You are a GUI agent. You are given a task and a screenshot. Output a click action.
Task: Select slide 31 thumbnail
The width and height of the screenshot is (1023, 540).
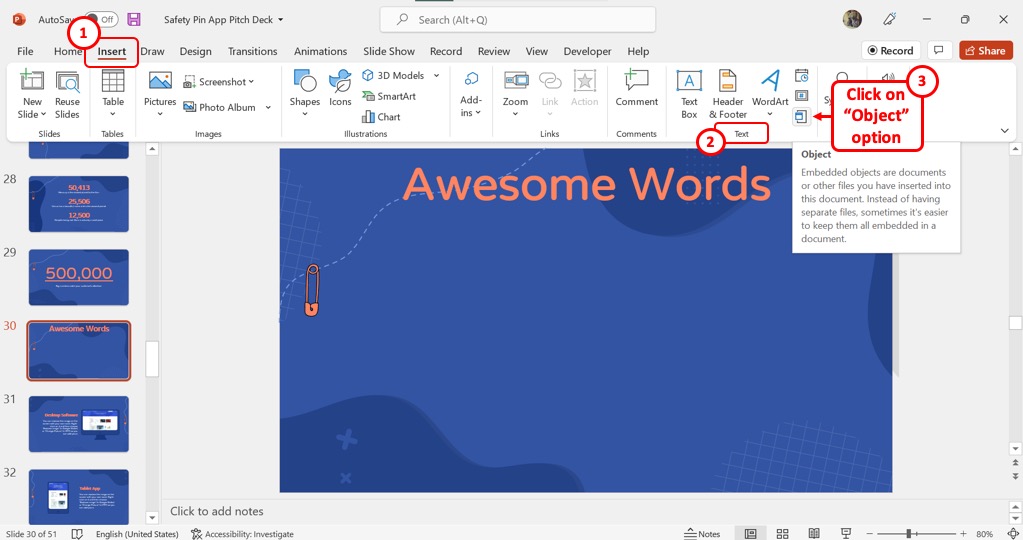pos(79,424)
